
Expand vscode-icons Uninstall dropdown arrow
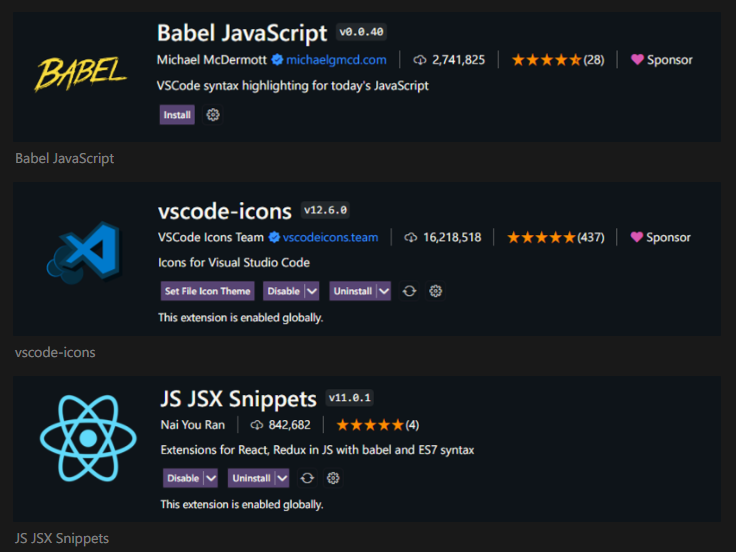tap(384, 291)
